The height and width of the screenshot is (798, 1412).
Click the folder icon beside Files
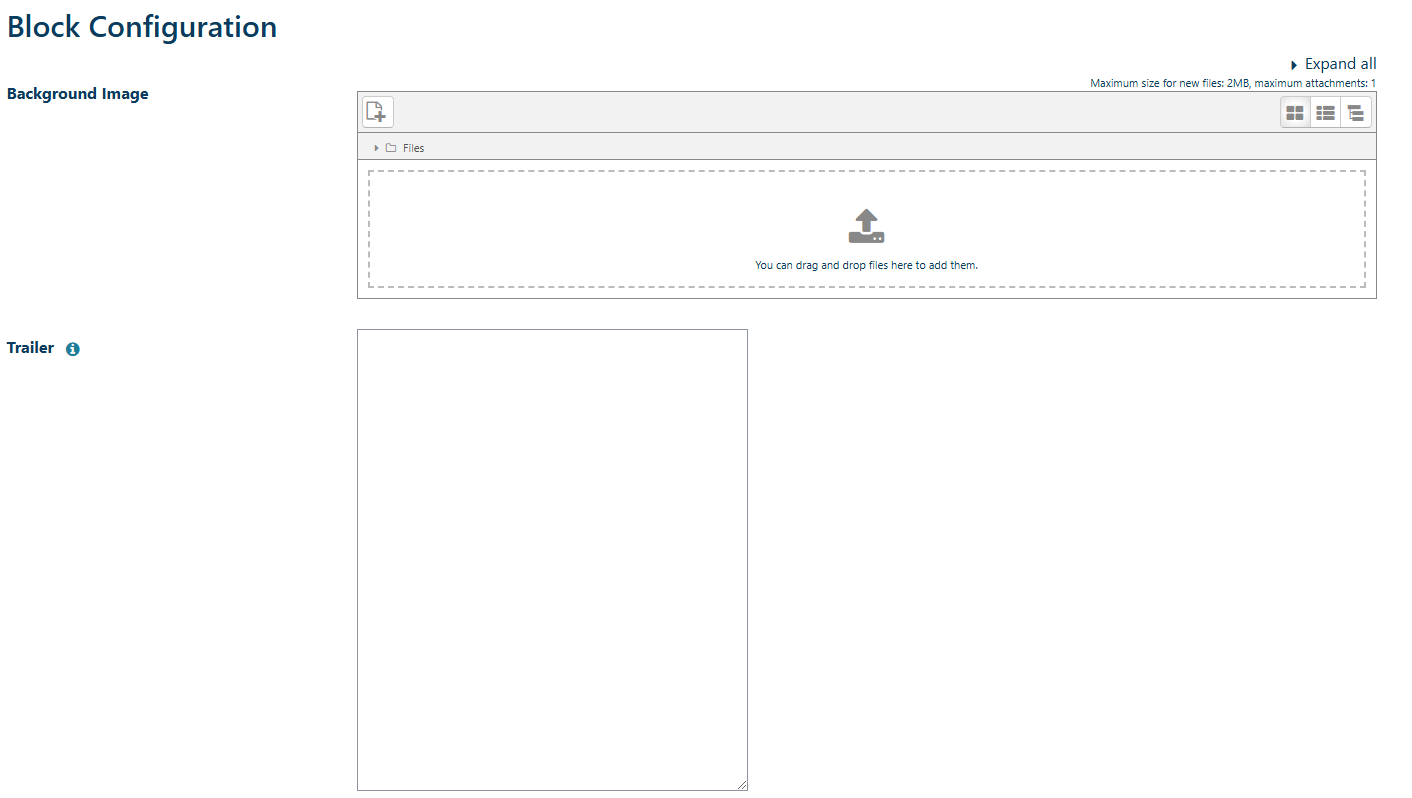click(390, 147)
